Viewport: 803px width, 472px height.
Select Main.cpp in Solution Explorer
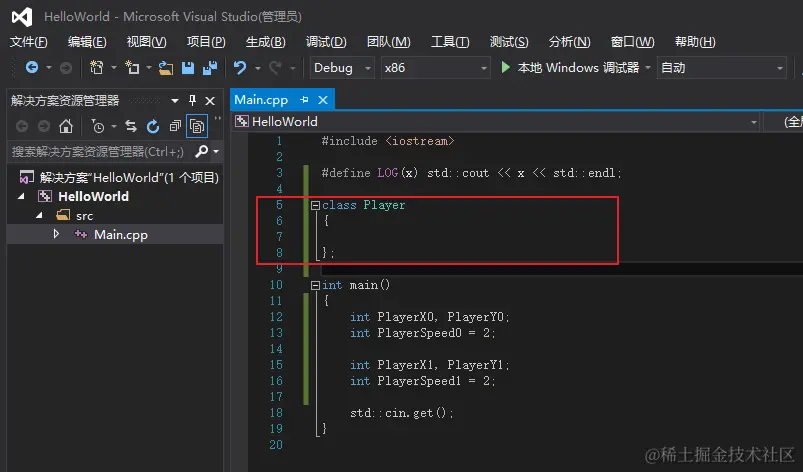(121, 235)
